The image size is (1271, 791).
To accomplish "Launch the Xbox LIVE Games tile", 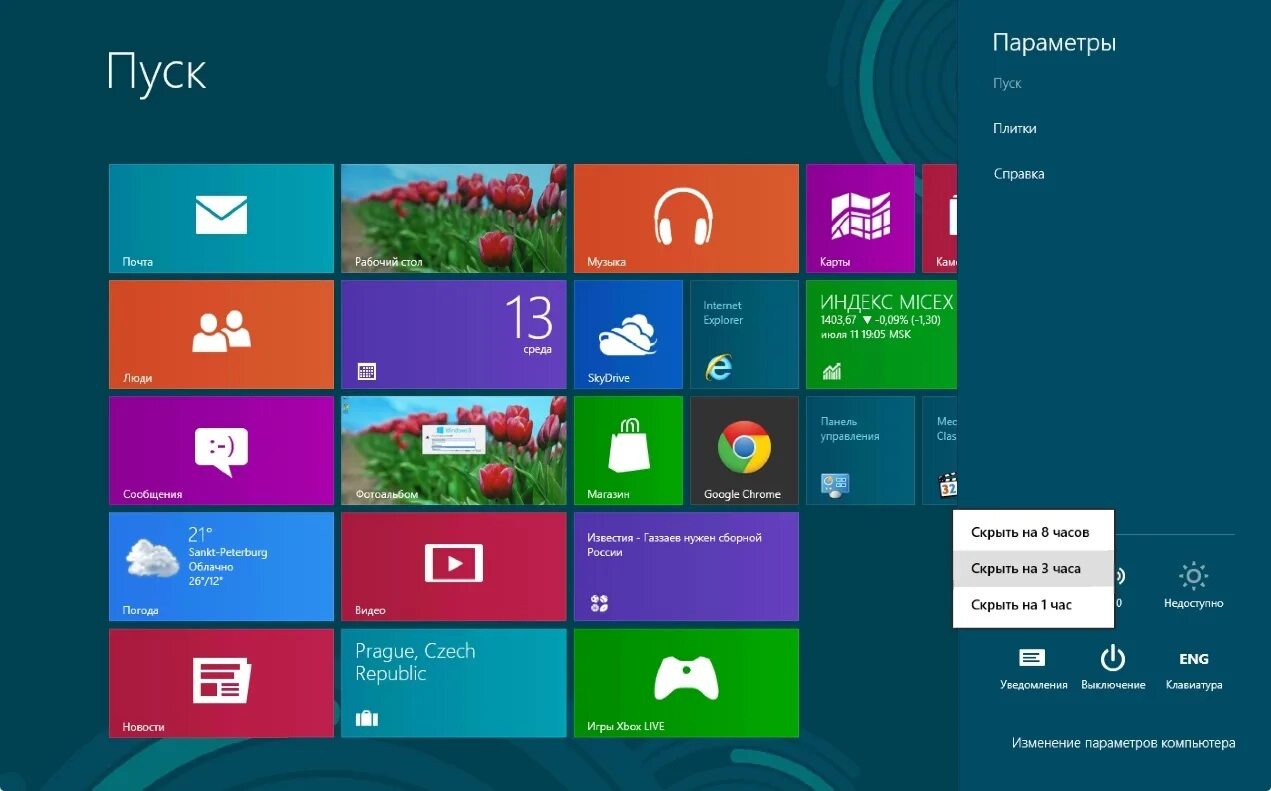I will (x=686, y=682).
